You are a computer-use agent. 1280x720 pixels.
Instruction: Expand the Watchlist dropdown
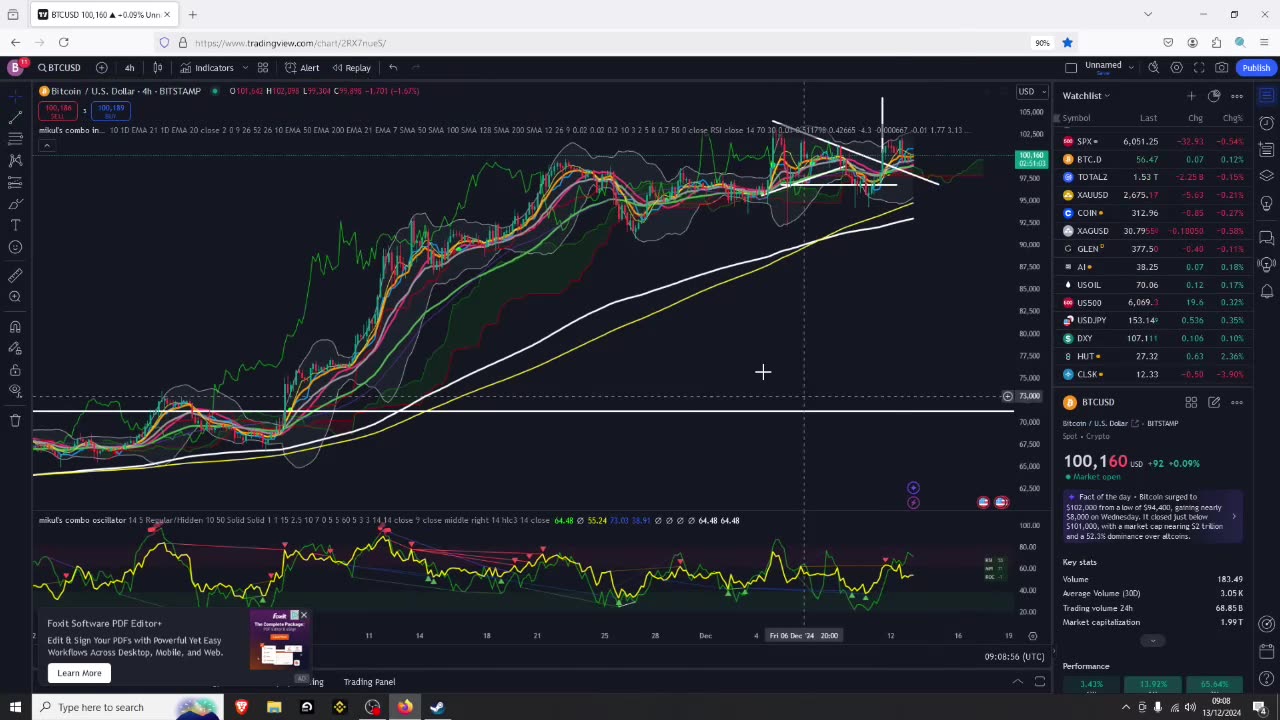tap(1086, 96)
